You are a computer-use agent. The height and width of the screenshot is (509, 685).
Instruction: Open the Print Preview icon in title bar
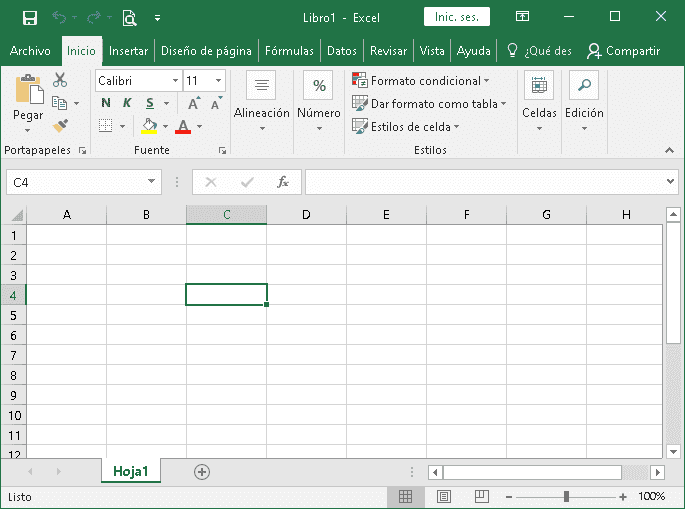(x=129, y=17)
